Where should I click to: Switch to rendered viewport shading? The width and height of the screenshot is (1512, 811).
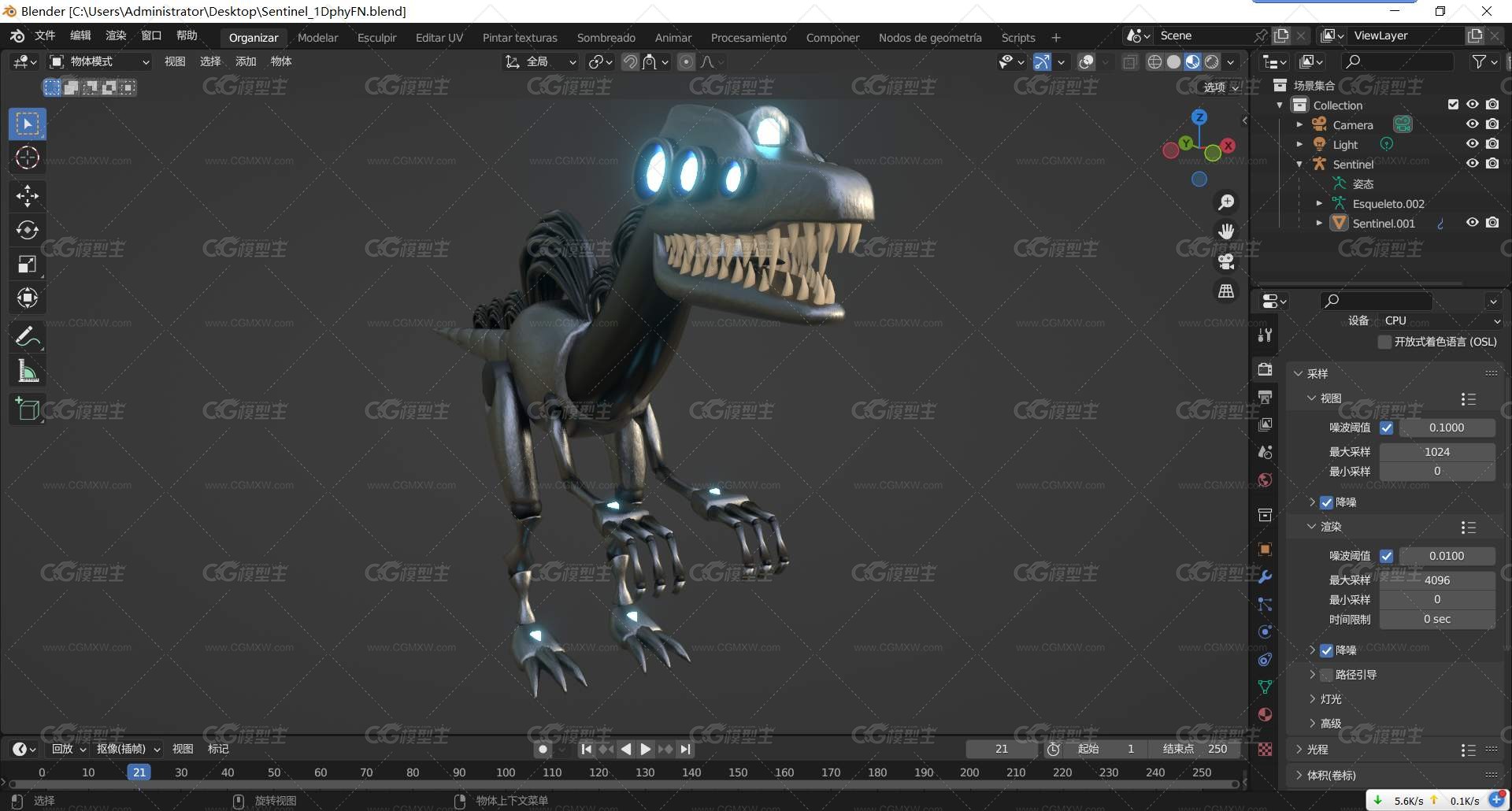coord(1212,61)
